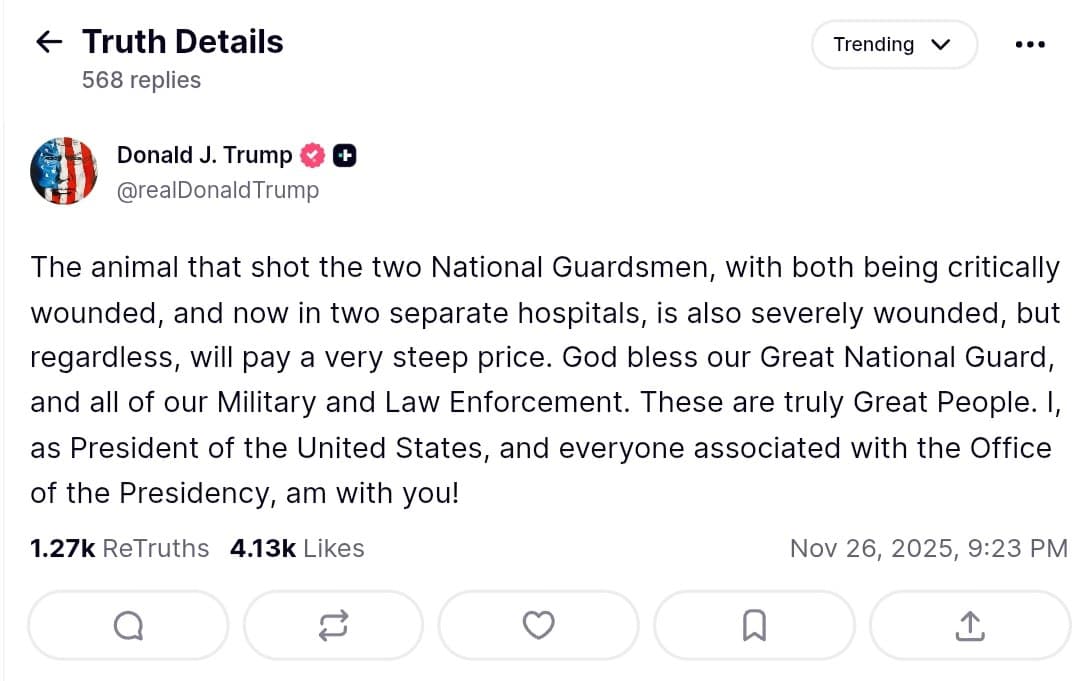Toggle the bookmark state for this post

tap(754, 625)
